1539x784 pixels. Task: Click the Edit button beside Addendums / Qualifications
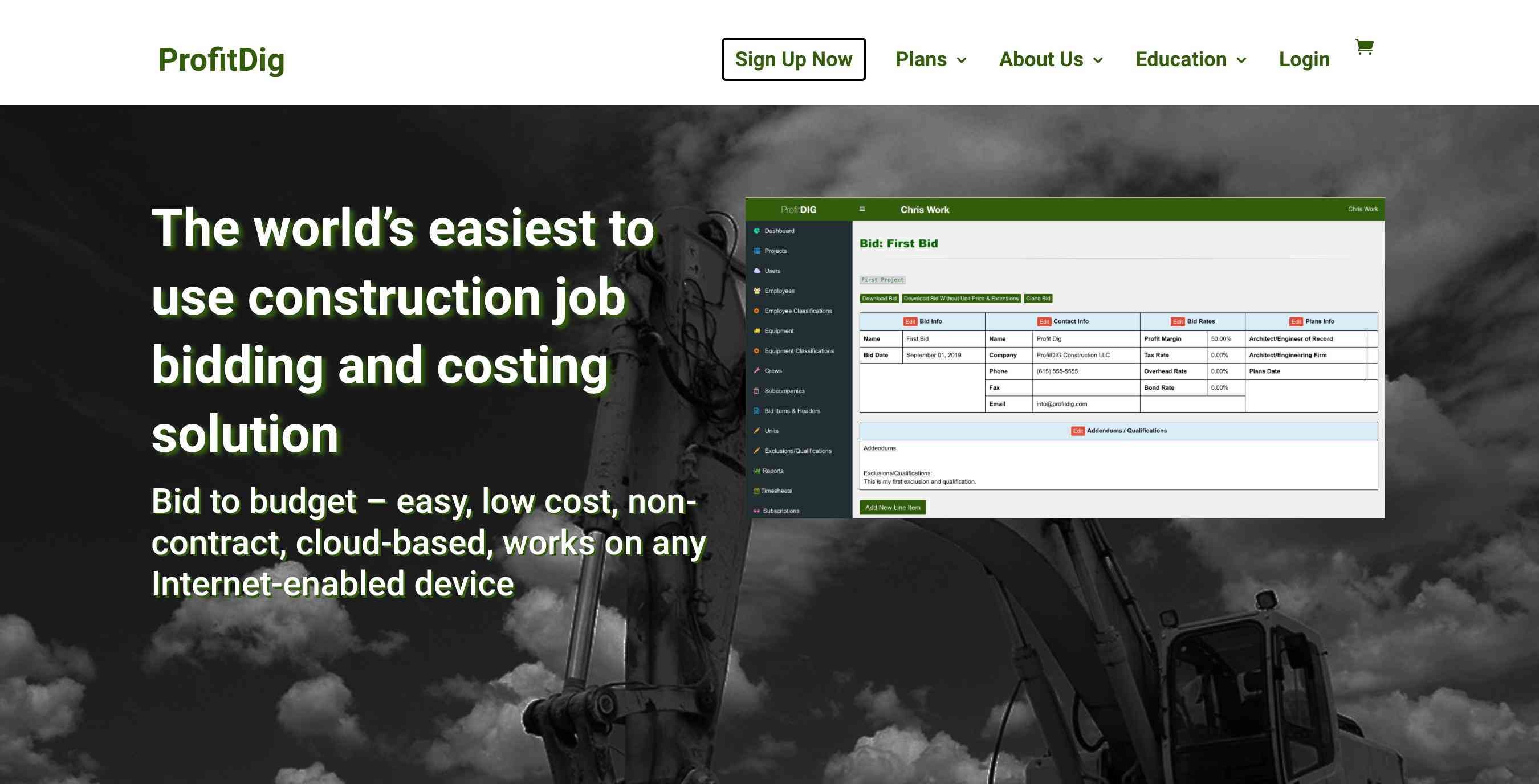(1078, 431)
